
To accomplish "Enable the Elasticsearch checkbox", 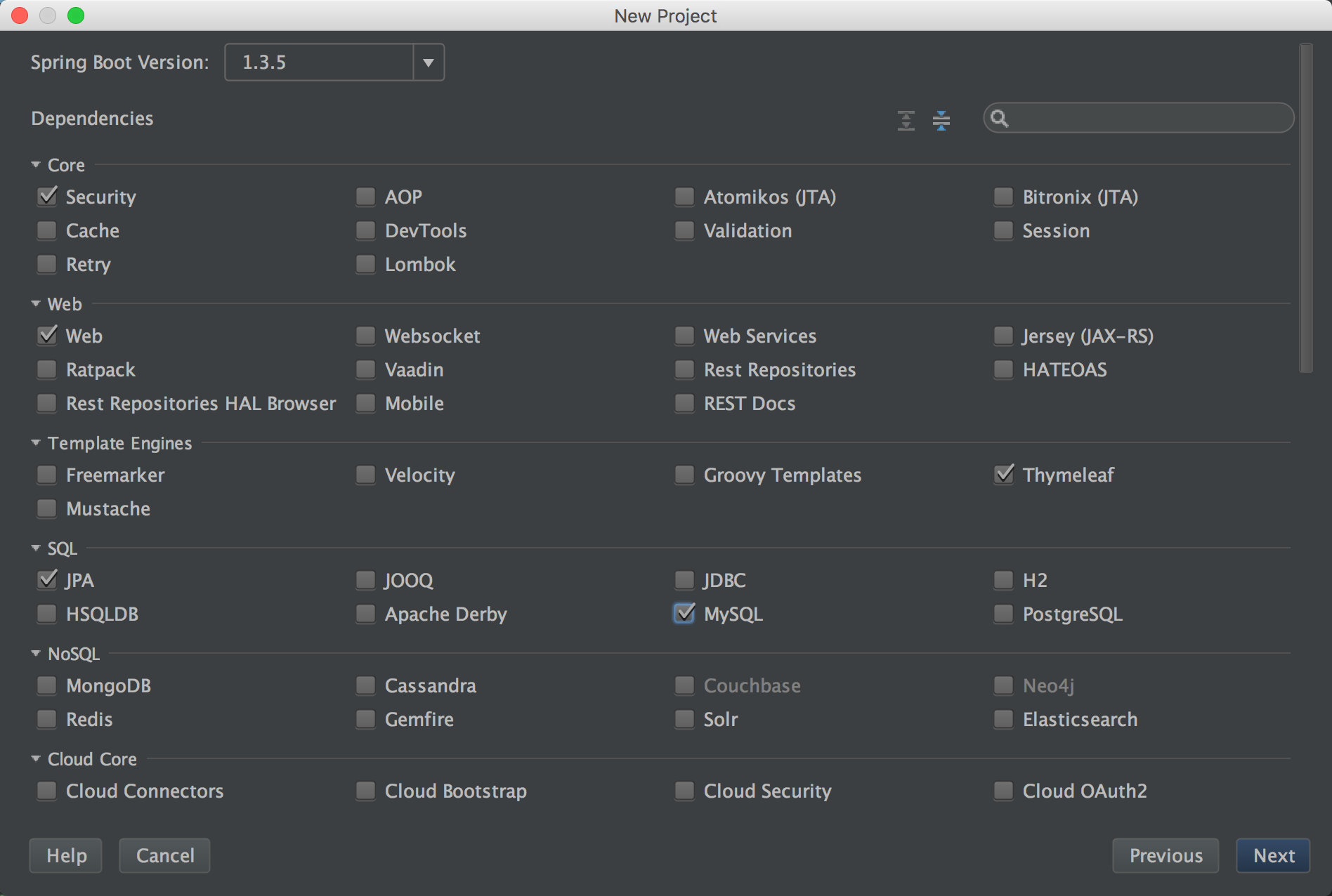I will 1003,718.
